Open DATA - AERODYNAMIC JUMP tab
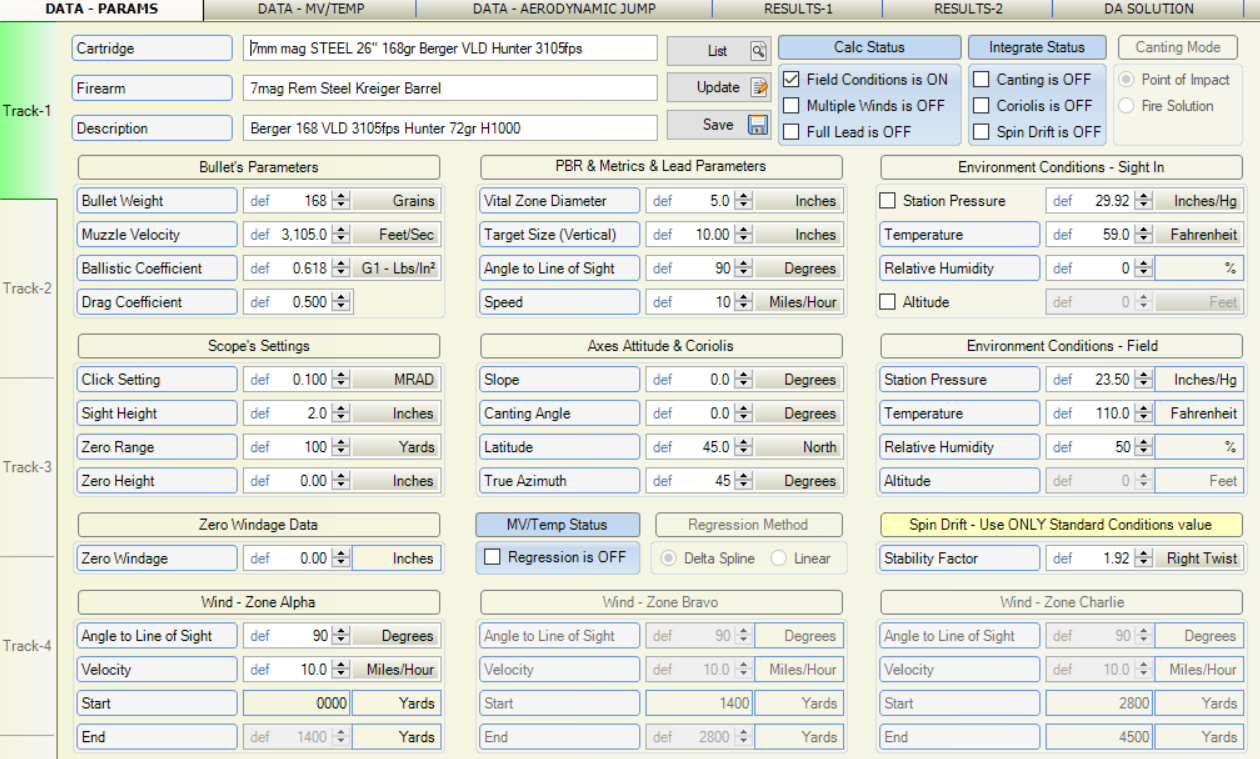Screen dimensions: 1260x759 pos(564,9)
